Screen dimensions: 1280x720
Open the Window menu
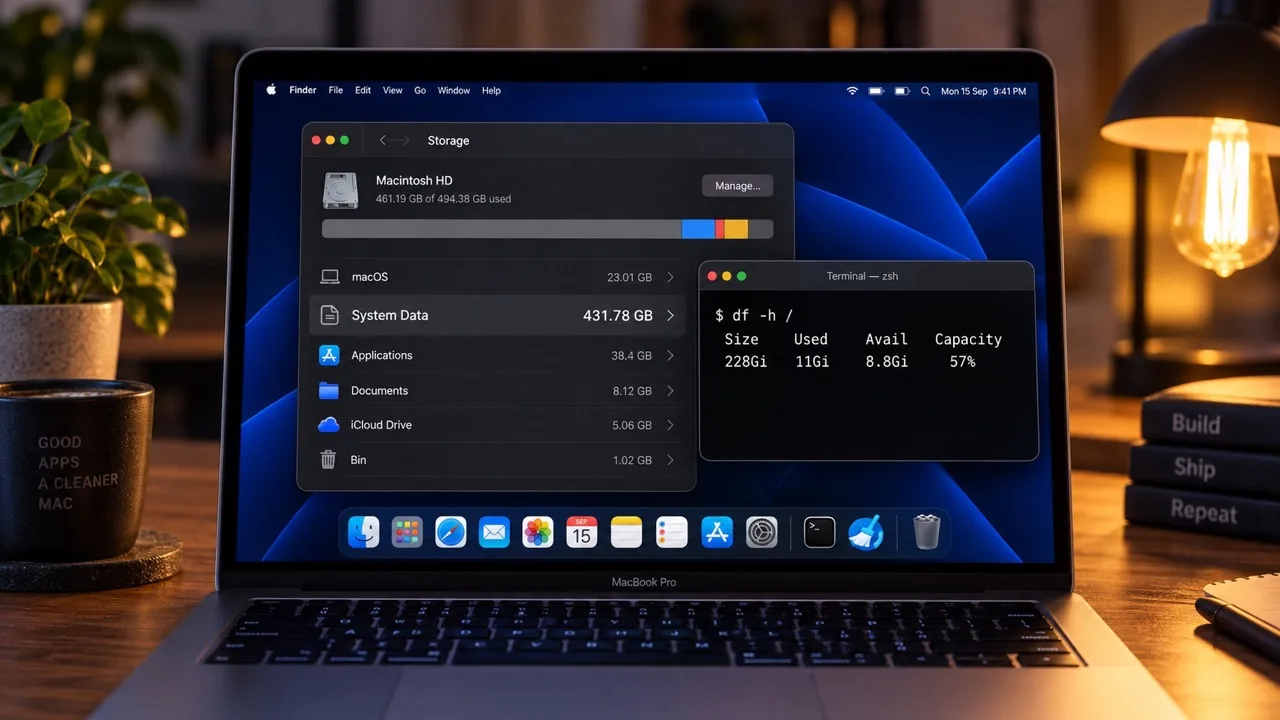pos(454,90)
